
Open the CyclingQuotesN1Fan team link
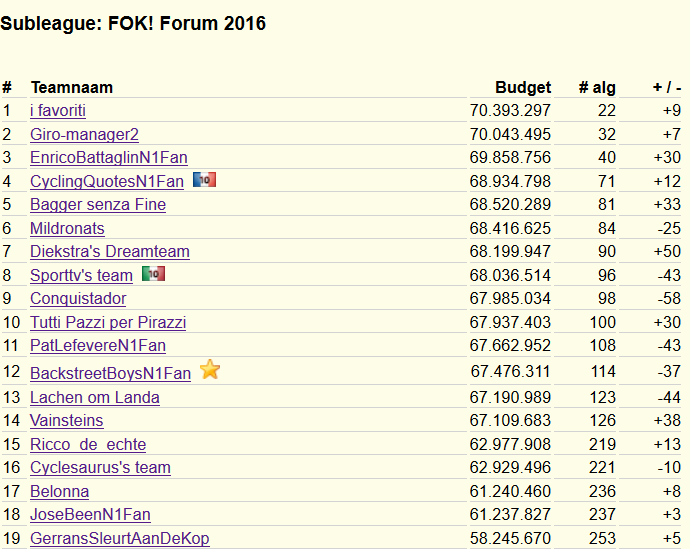point(107,181)
